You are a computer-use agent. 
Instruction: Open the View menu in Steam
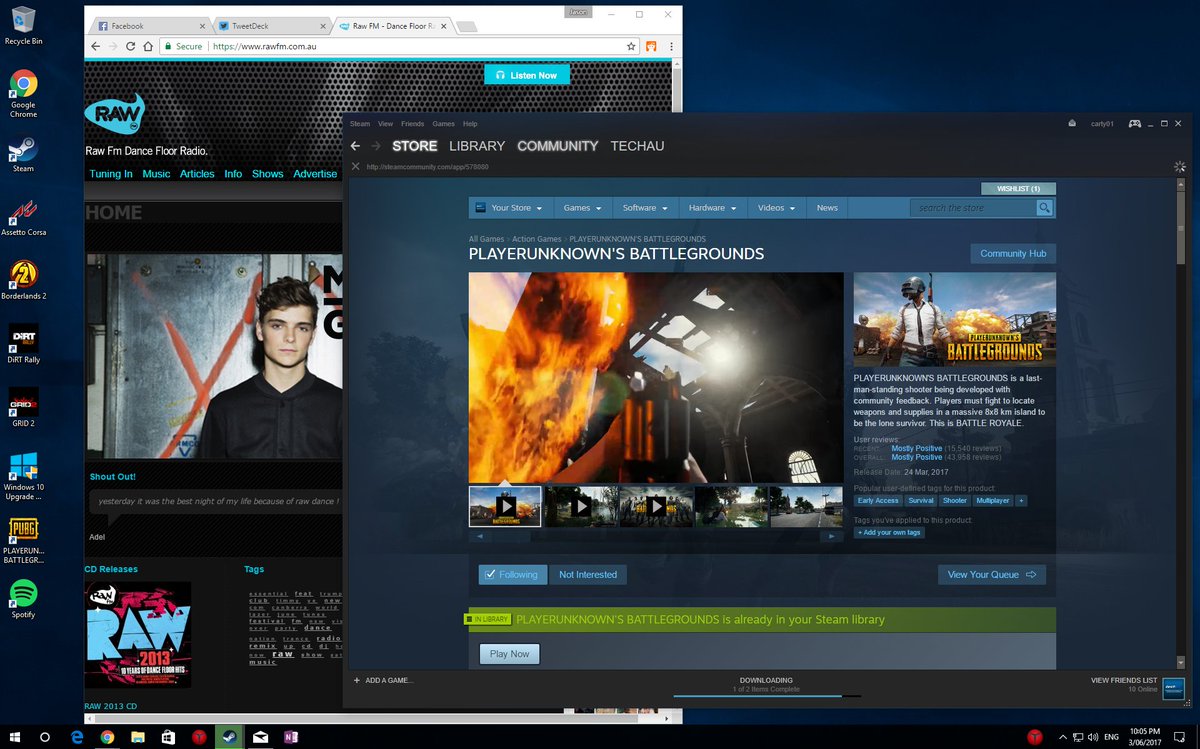click(385, 124)
